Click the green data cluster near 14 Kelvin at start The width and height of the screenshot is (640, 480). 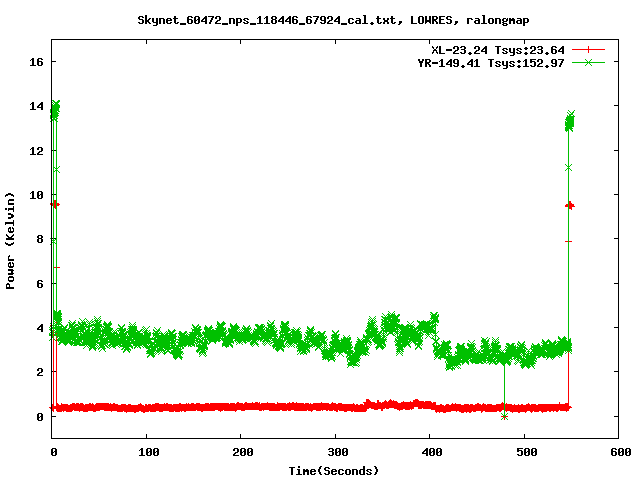click(55, 111)
